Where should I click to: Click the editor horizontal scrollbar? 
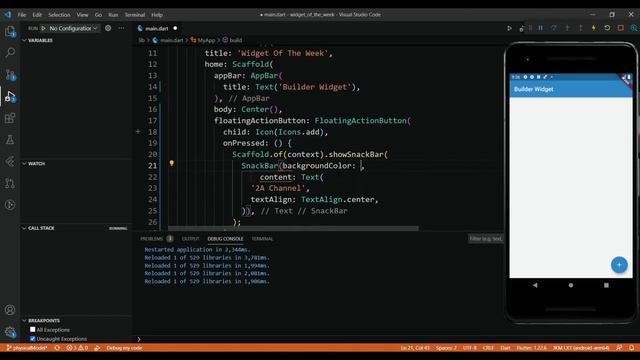click(293, 228)
